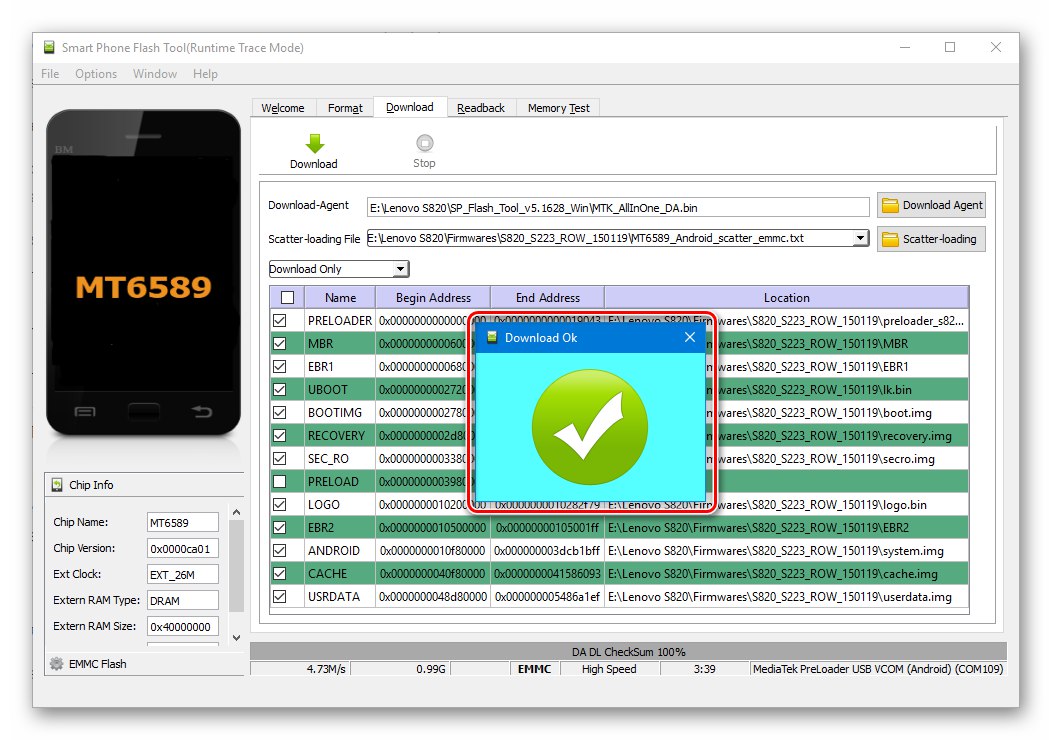Open the Download Agent folder browser

click(889, 205)
